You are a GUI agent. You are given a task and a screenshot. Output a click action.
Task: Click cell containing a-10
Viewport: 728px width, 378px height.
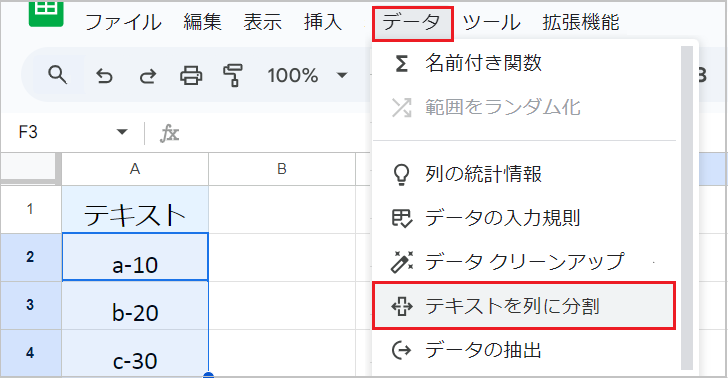(135, 257)
